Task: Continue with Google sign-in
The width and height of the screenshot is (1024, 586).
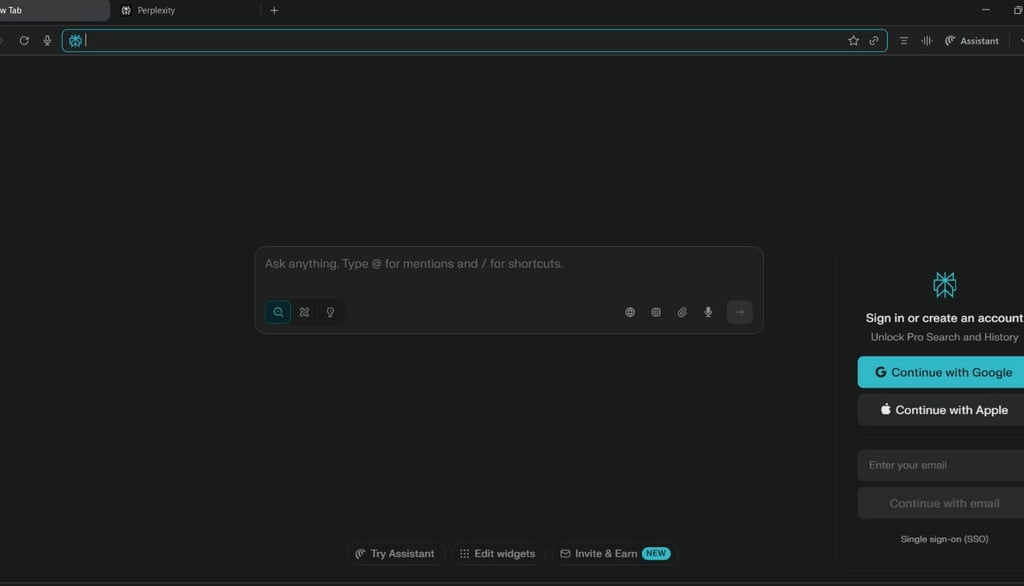Action: [x=940, y=372]
